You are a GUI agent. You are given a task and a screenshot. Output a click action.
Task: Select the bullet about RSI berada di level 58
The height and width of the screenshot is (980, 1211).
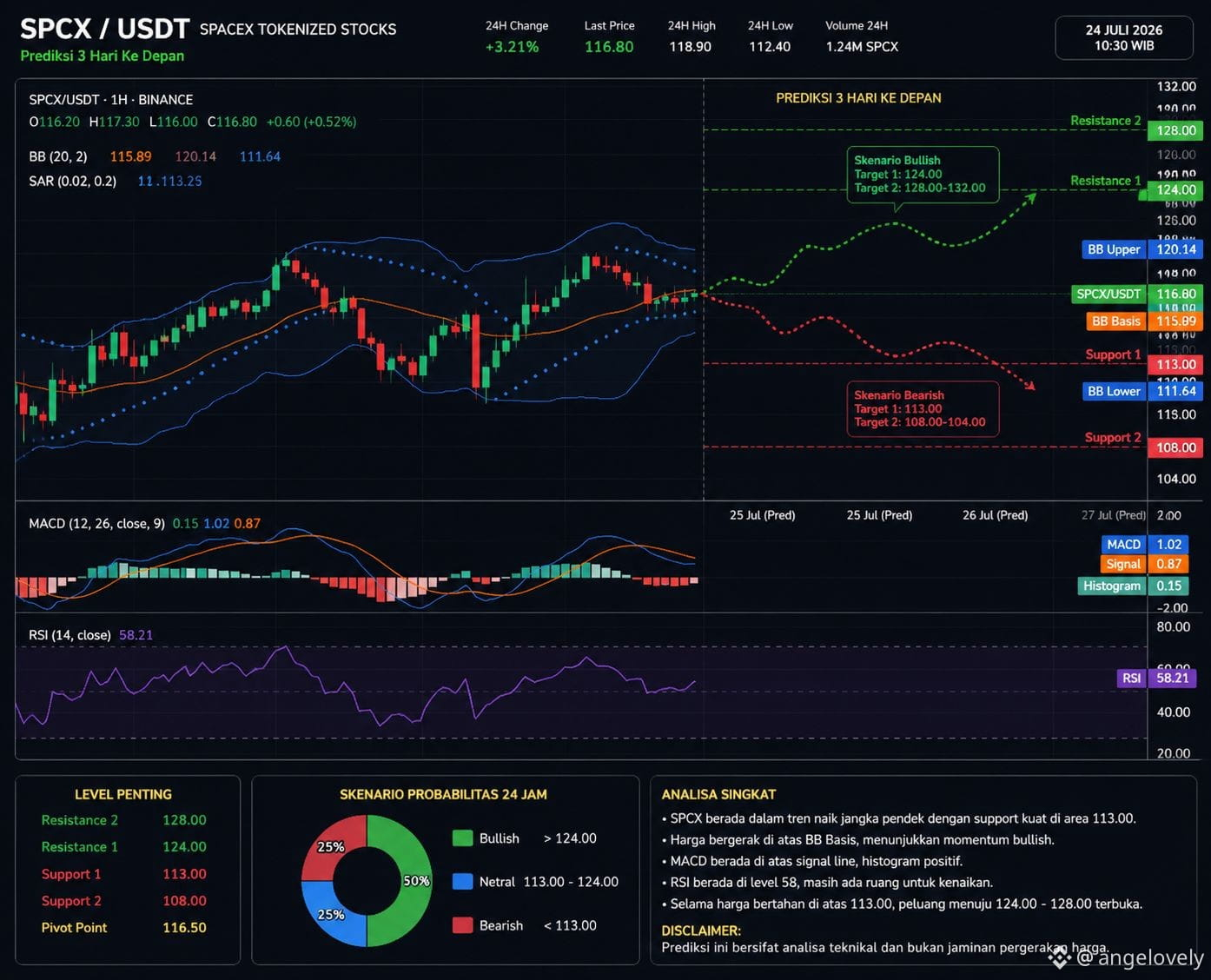[x=827, y=882]
